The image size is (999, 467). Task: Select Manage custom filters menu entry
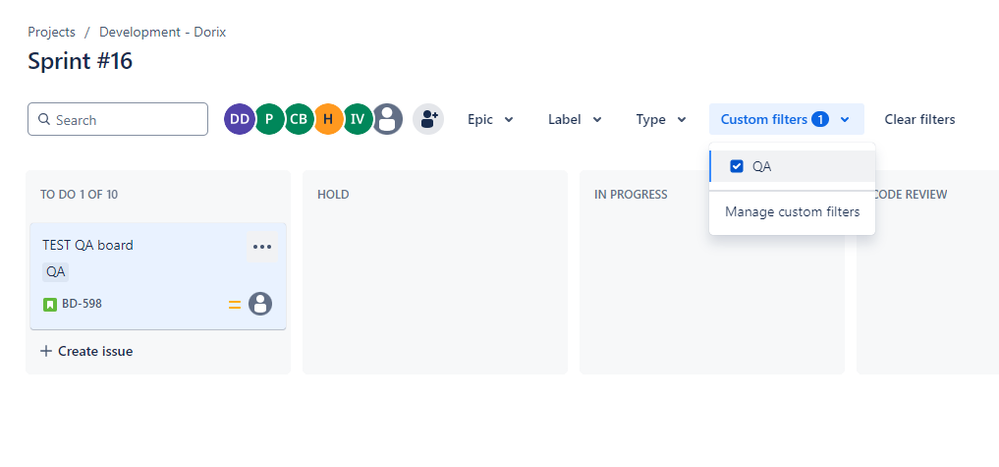[x=792, y=212]
